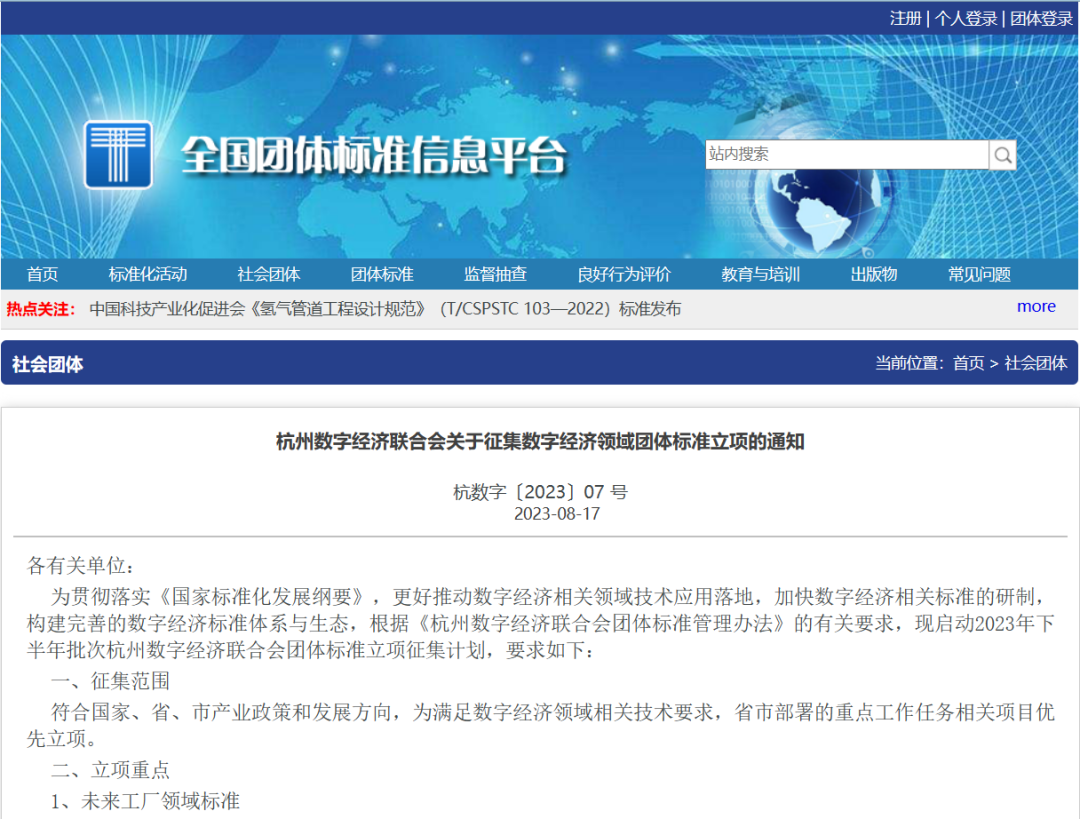Screen dimensions: 1080x819
Task: Open the 个人登录 login link
Action: 965,18
